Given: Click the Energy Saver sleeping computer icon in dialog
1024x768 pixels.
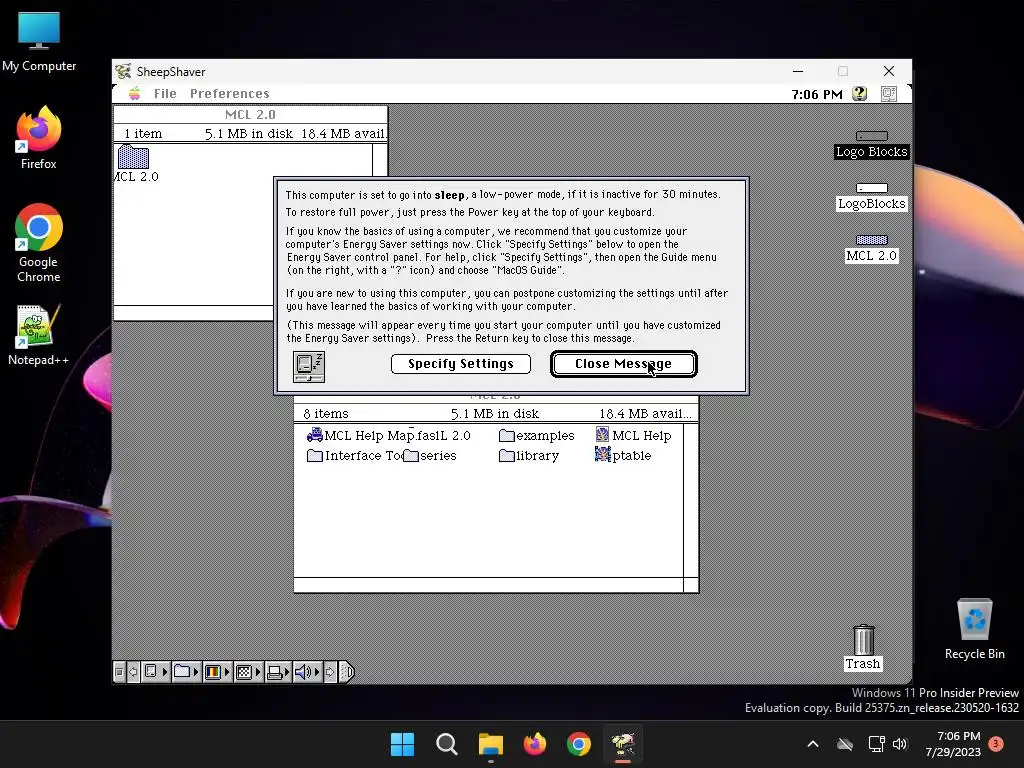Looking at the screenshot, I should pyautogui.click(x=309, y=366).
